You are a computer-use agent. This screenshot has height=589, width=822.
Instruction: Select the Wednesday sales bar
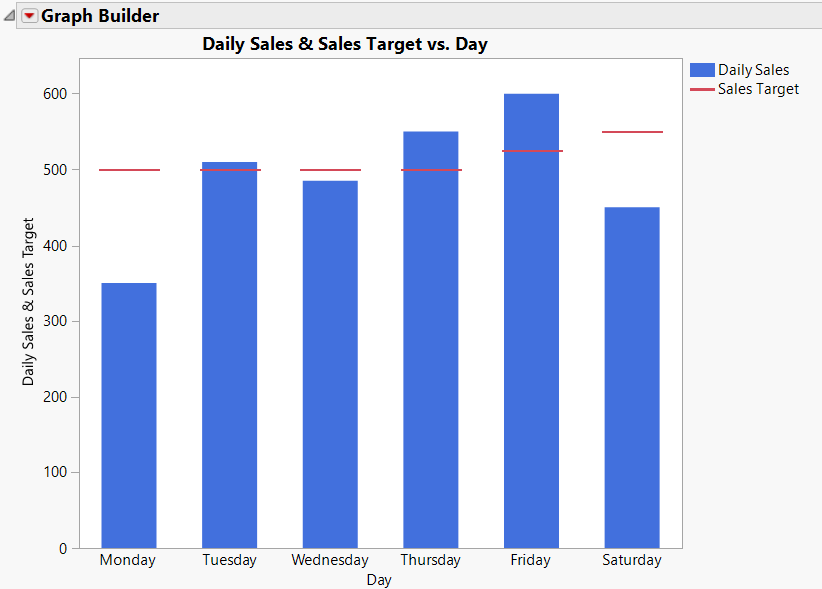pos(330,360)
